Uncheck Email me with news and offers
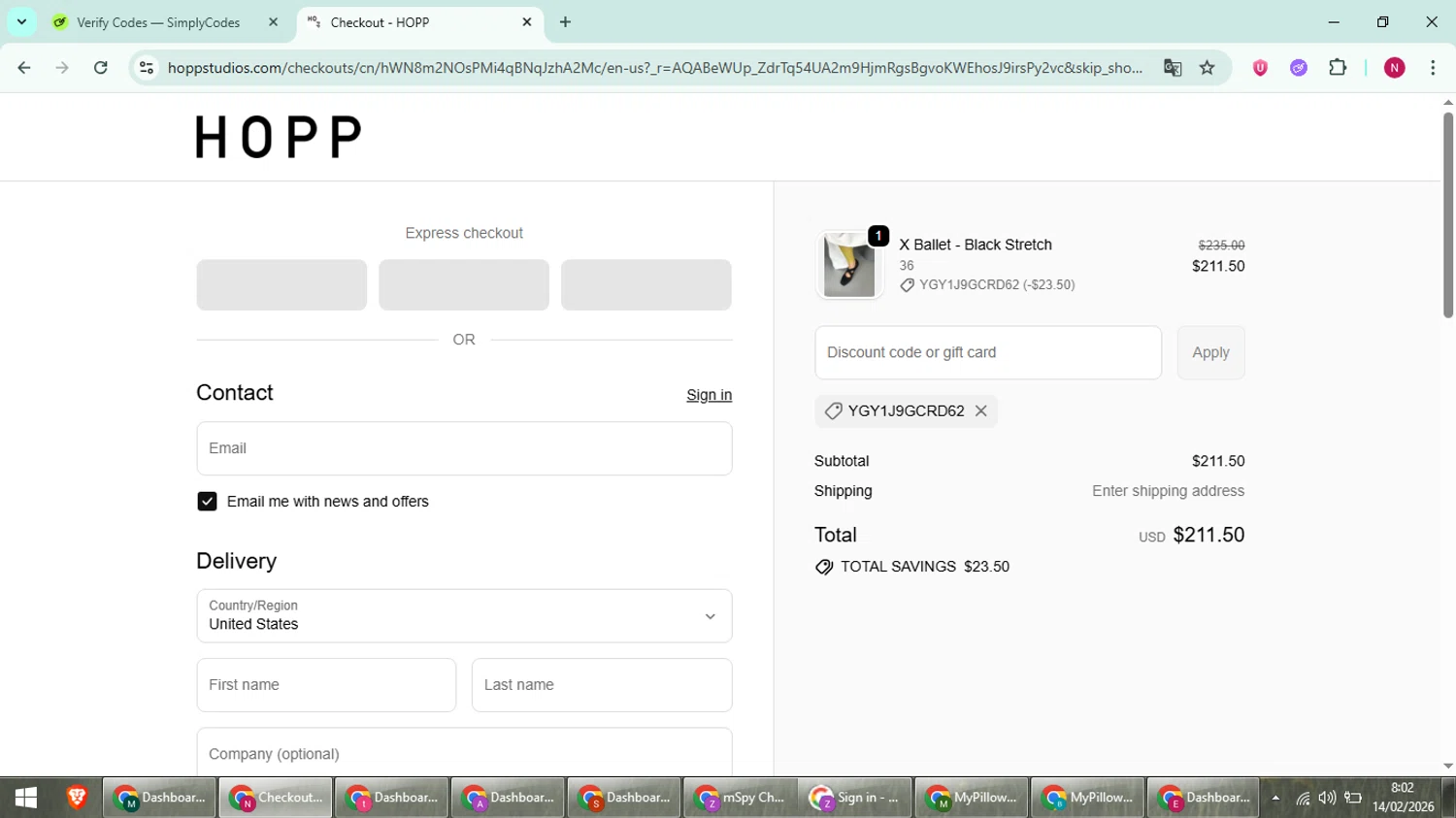1456x818 pixels. click(x=207, y=502)
